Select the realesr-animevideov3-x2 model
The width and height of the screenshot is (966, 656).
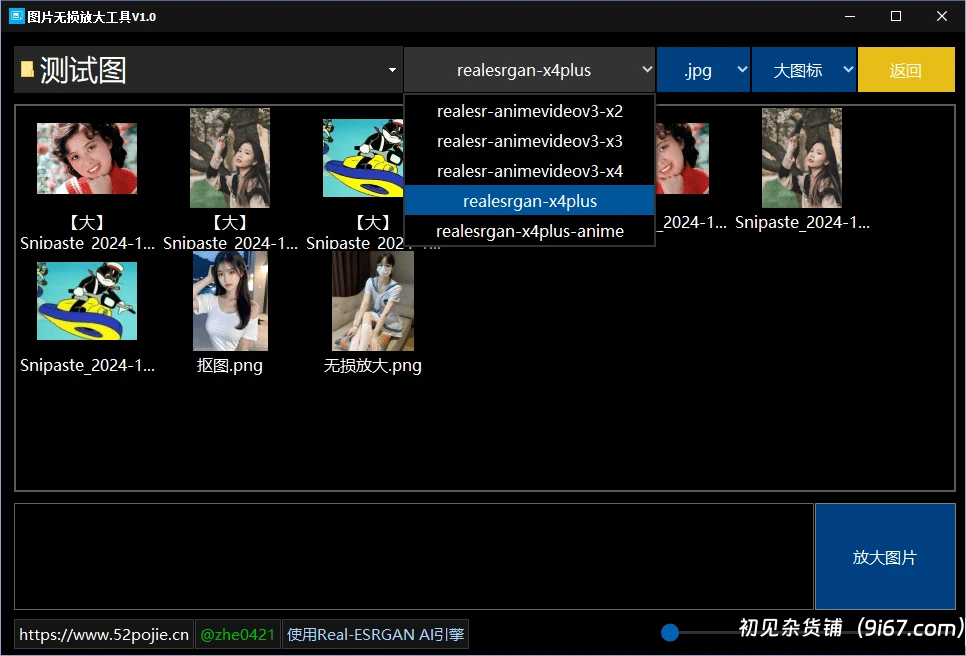pyautogui.click(x=529, y=111)
